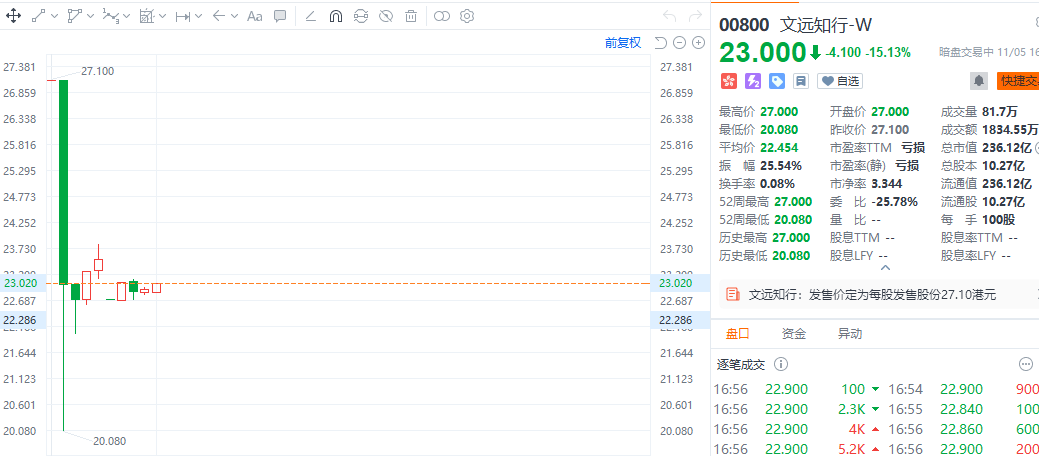The image size is (1039, 456).
Task: Select the wave pattern (1-3) tool
Action: [111, 17]
